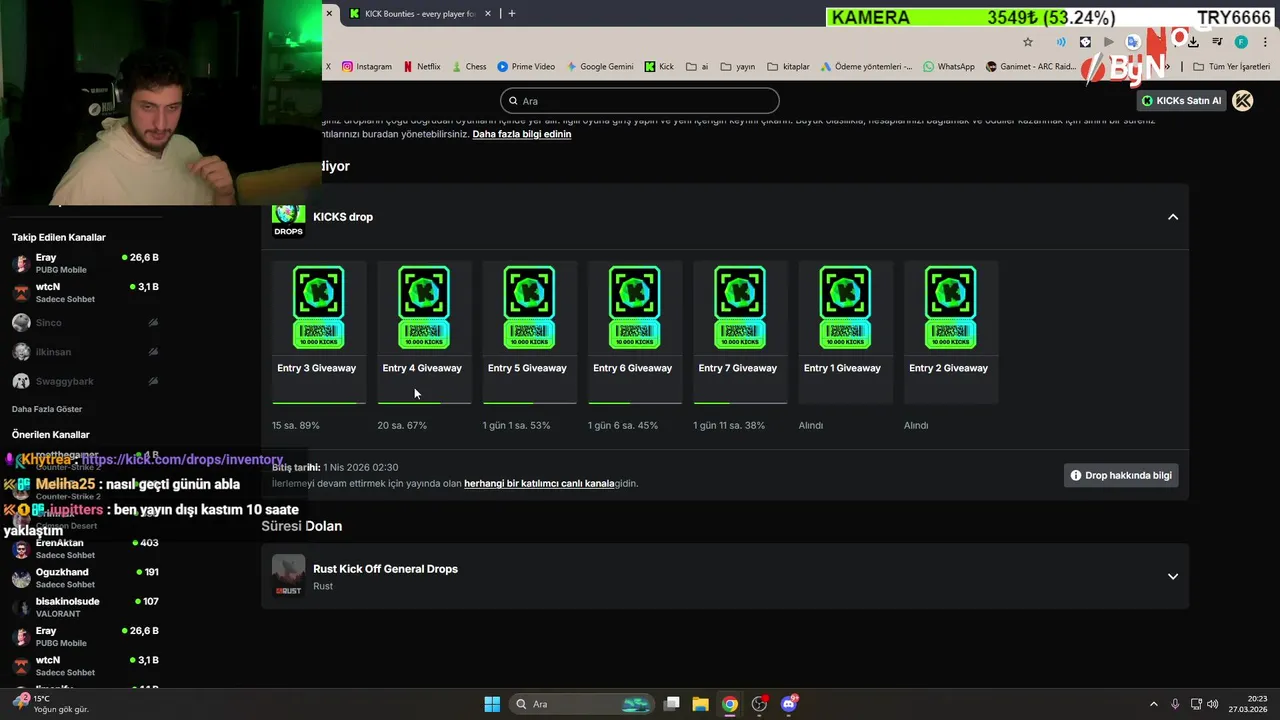Click the KICKs Satın Al button
Screen dimensions: 1280x720
coord(1182,100)
